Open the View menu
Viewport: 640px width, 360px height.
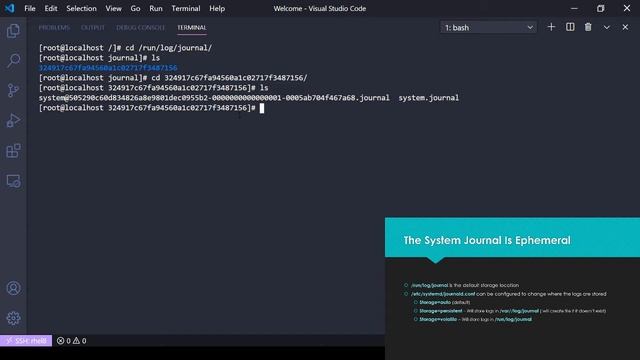[113, 9]
